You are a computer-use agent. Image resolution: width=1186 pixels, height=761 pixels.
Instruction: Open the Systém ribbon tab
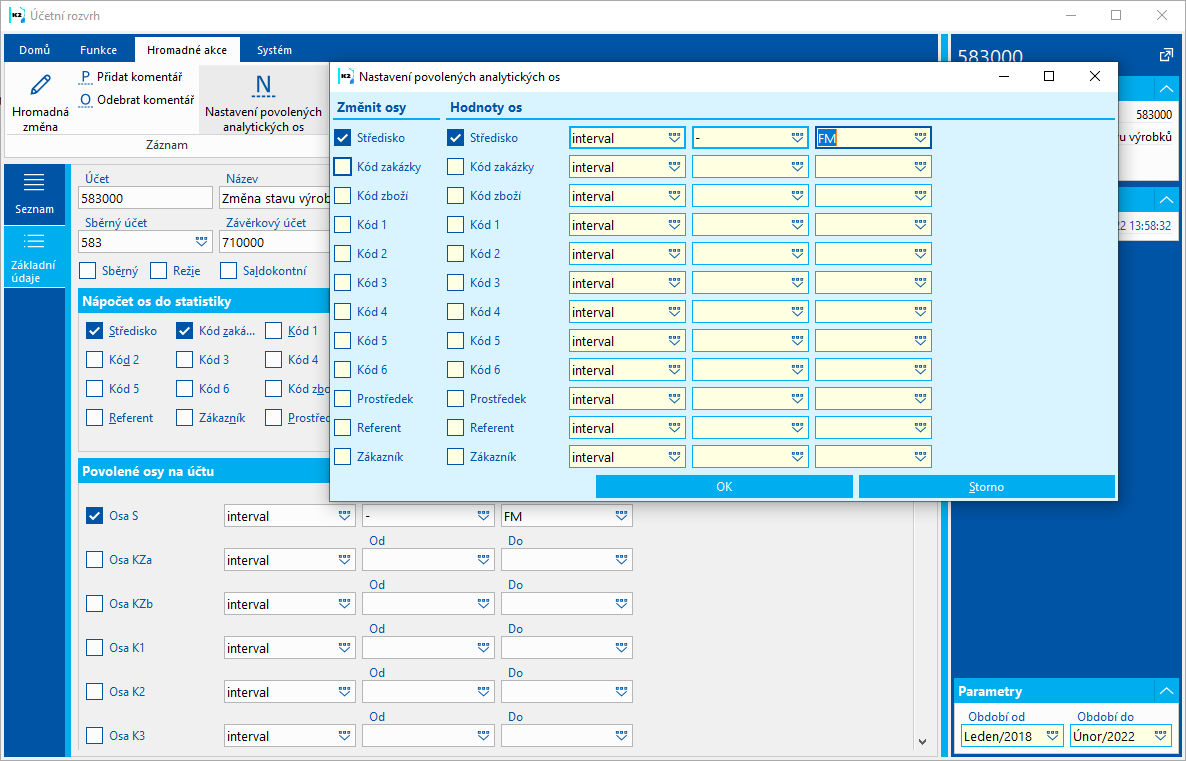pyautogui.click(x=274, y=50)
